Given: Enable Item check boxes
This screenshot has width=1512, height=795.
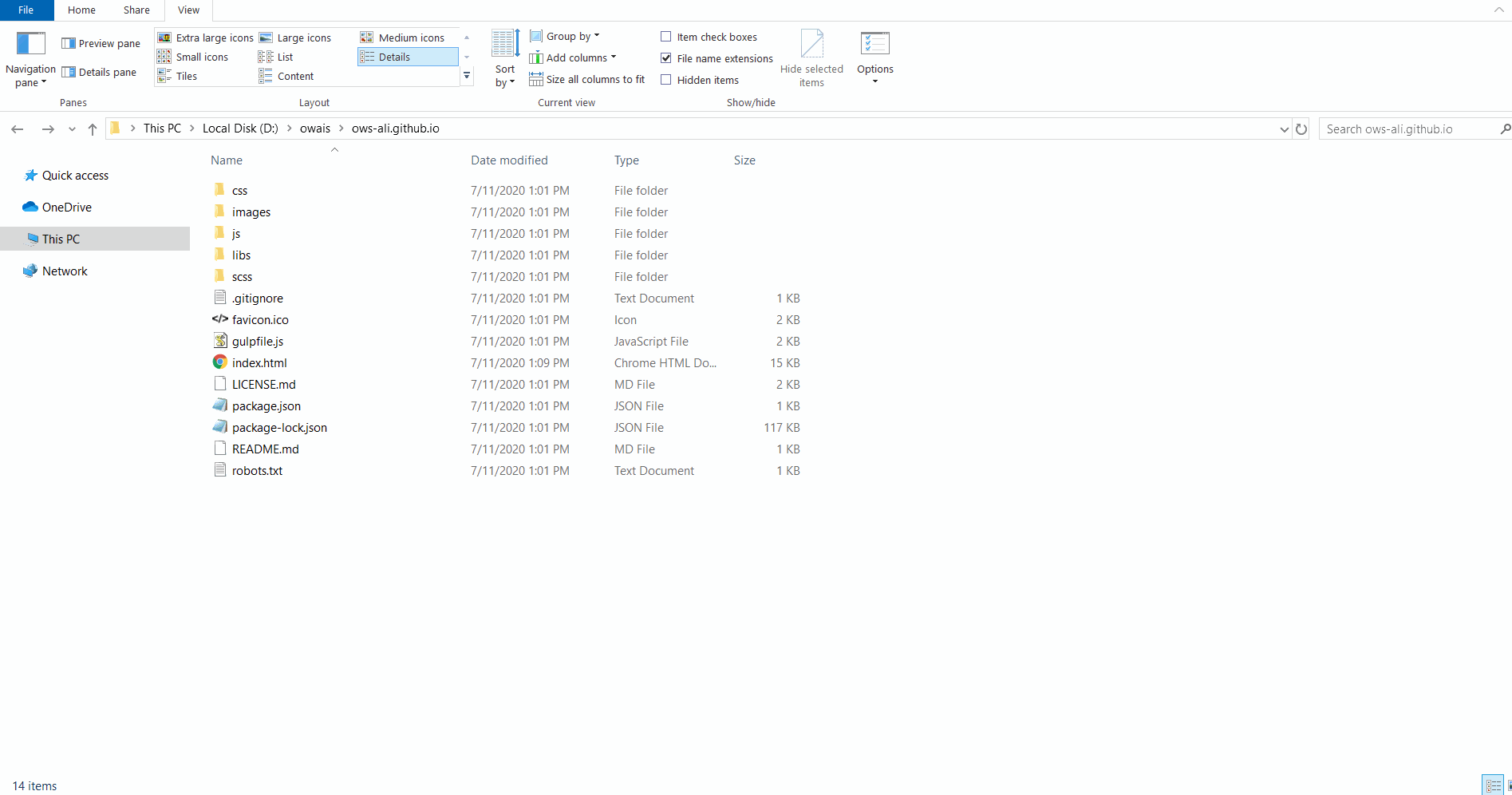Looking at the screenshot, I should [x=666, y=37].
